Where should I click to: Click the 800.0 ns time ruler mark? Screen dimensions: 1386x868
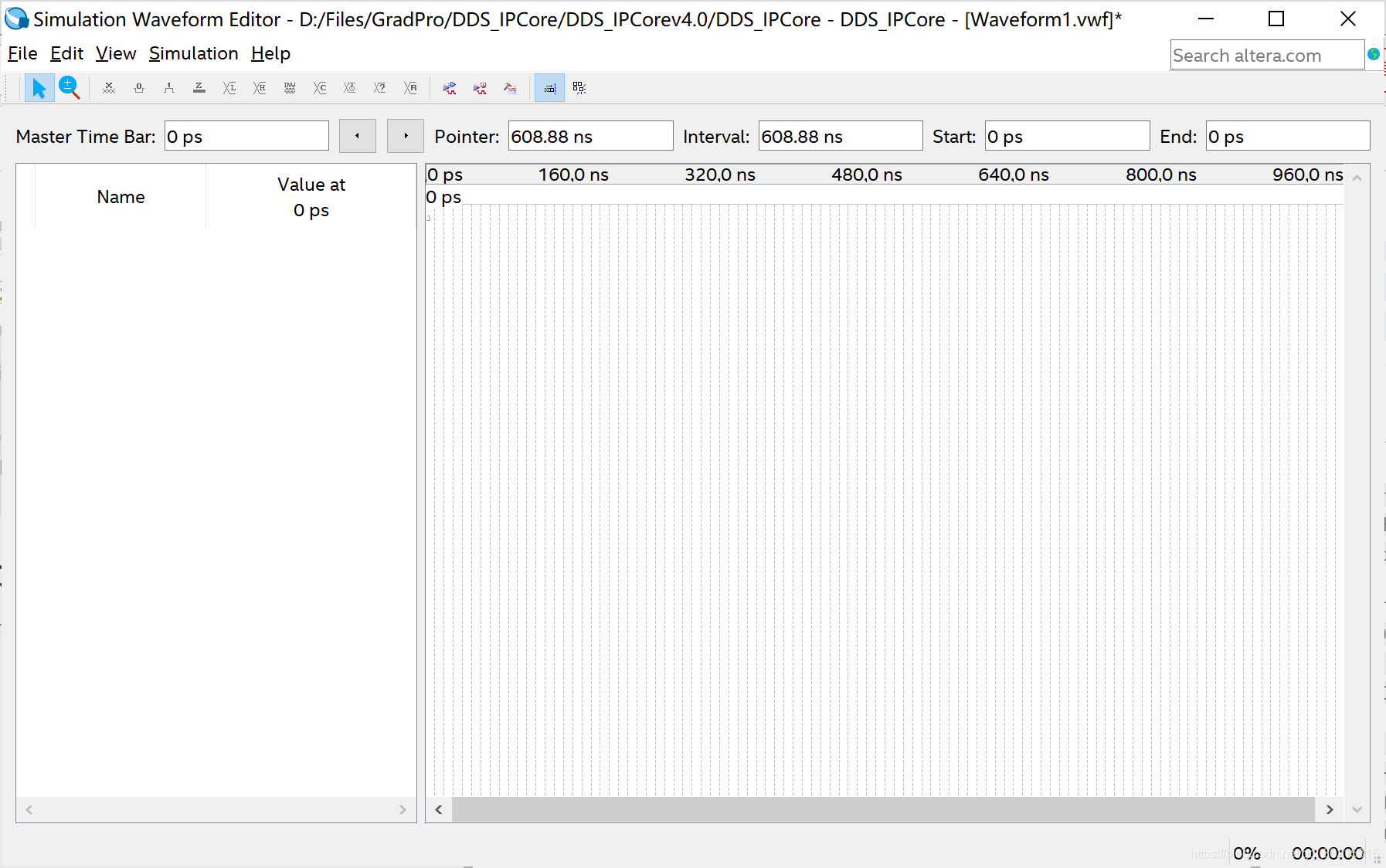pyautogui.click(x=1161, y=175)
